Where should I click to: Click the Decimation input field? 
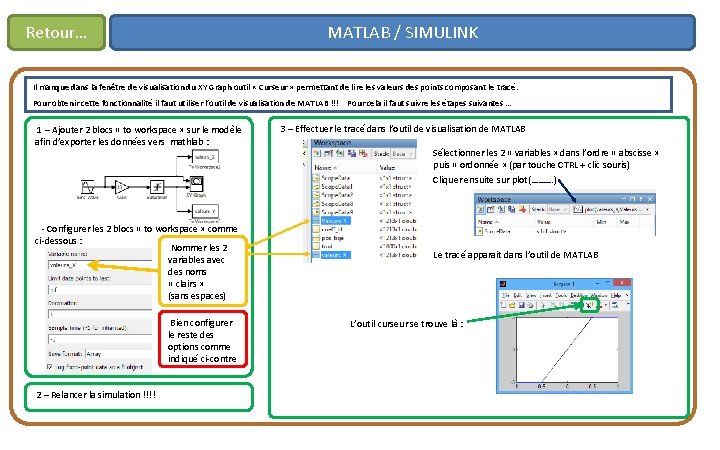[100, 314]
